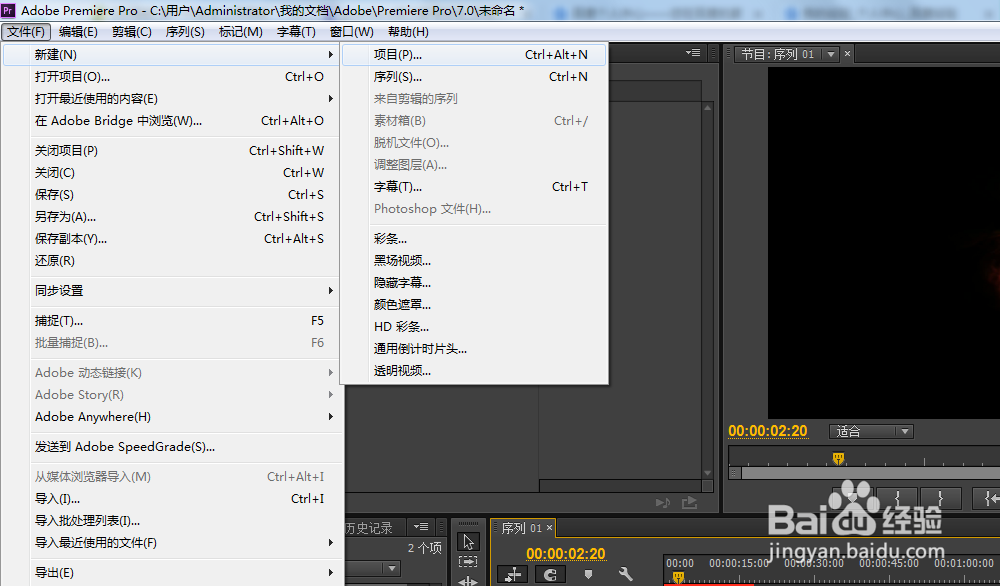Choose 彩条... in New submenu
Screen dimensions: 1000x586
point(474,239)
